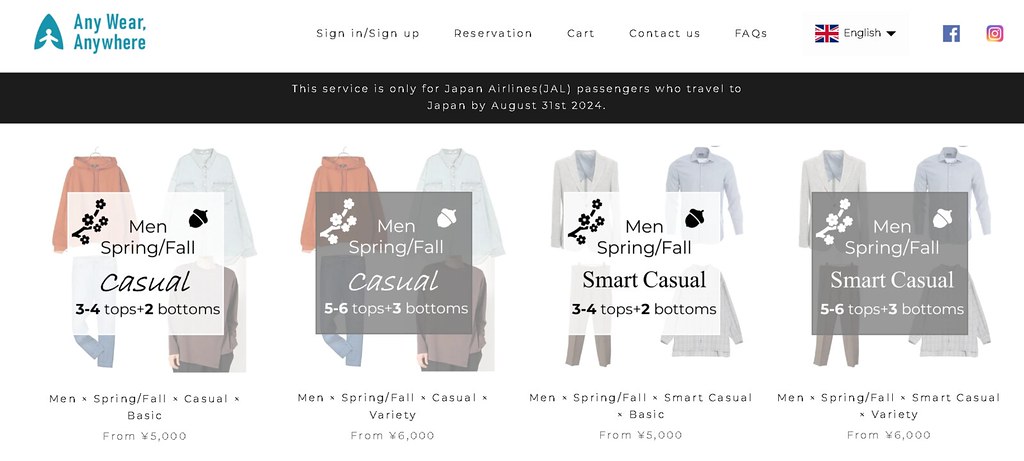The height and width of the screenshot is (461, 1024).
Task: Open the Instagram profile icon
Action: pos(995,33)
